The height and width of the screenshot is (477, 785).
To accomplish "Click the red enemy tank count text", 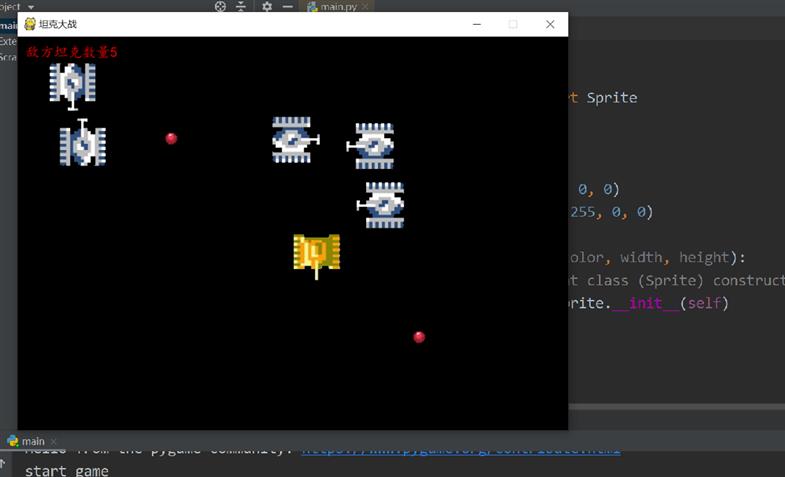I will (x=72, y=52).
